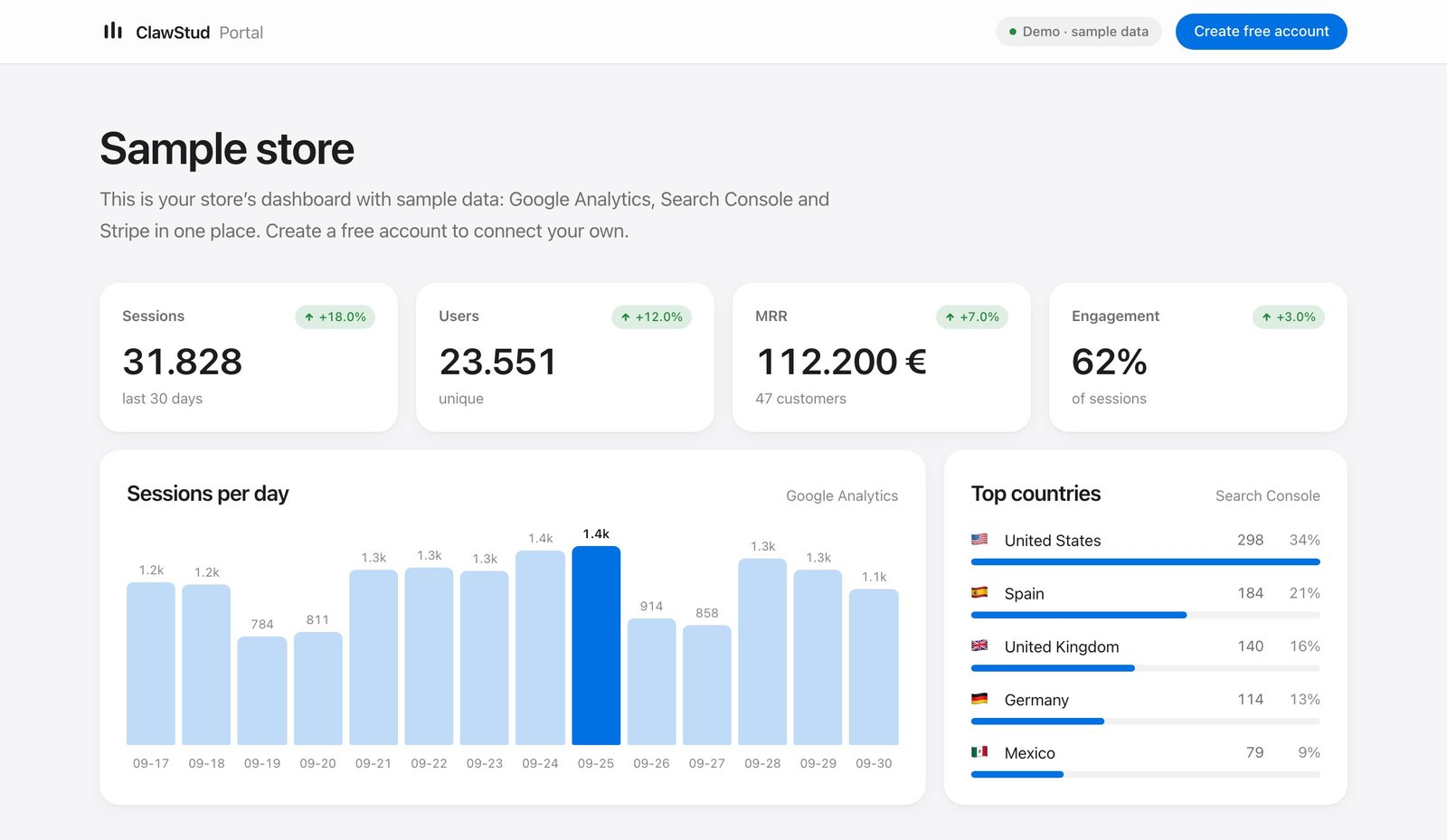Select the +7.0% MRR trend badge
1447x840 pixels.
972,316
